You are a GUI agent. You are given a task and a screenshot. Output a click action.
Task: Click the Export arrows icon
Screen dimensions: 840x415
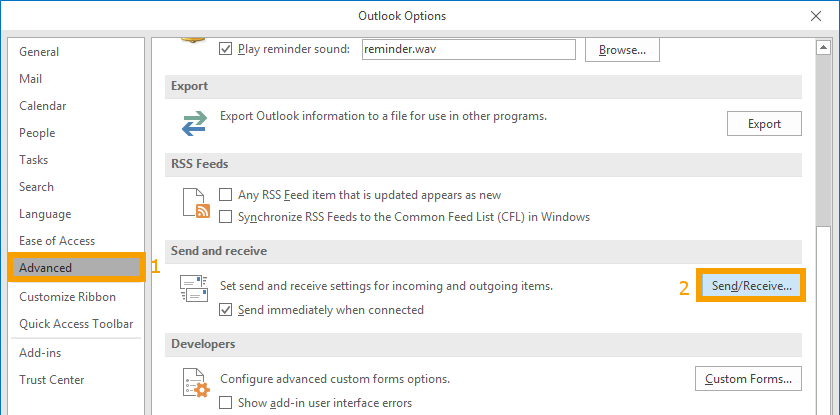[194, 124]
